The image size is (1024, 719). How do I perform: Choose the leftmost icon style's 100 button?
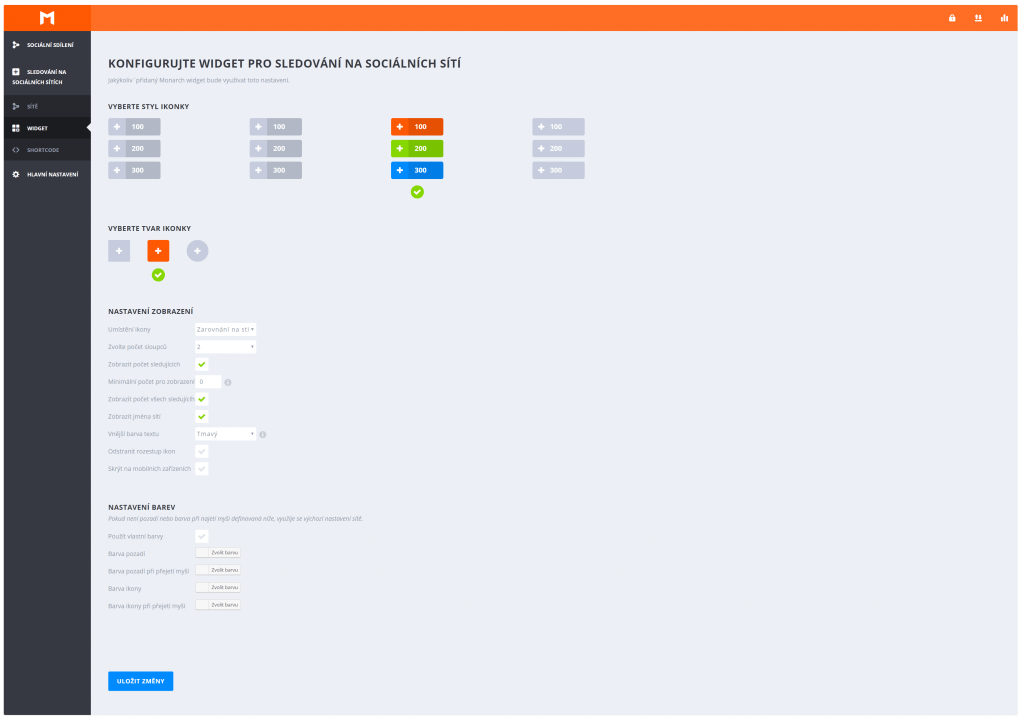click(134, 127)
